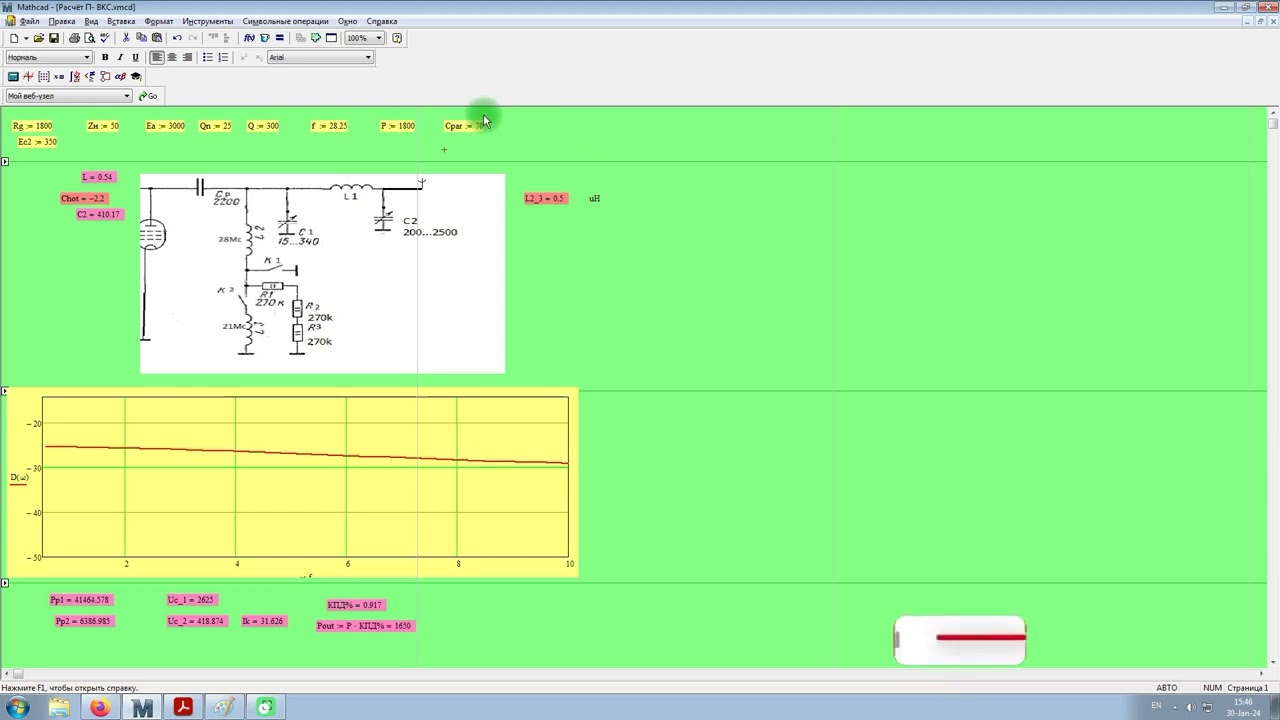The width and height of the screenshot is (1280, 720).
Task: Open the Greek symbols toolbar palette
Action: pos(121,76)
